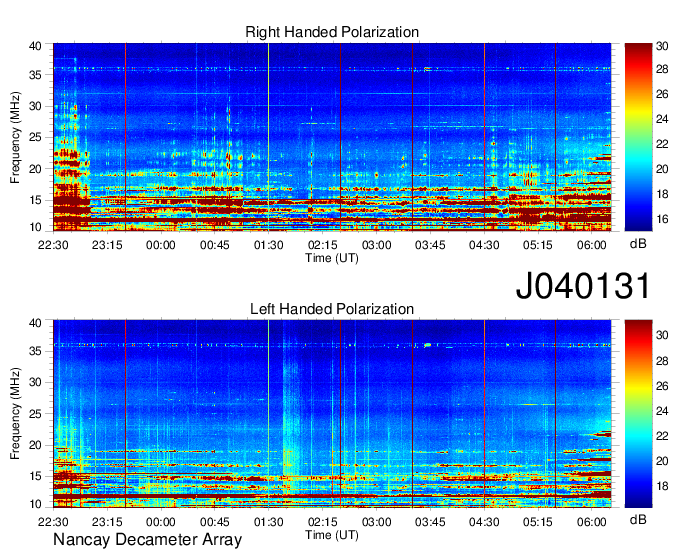Click the 30 MHz tick on the lower plot
The width and height of the screenshot is (680, 552).
[35, 382]
